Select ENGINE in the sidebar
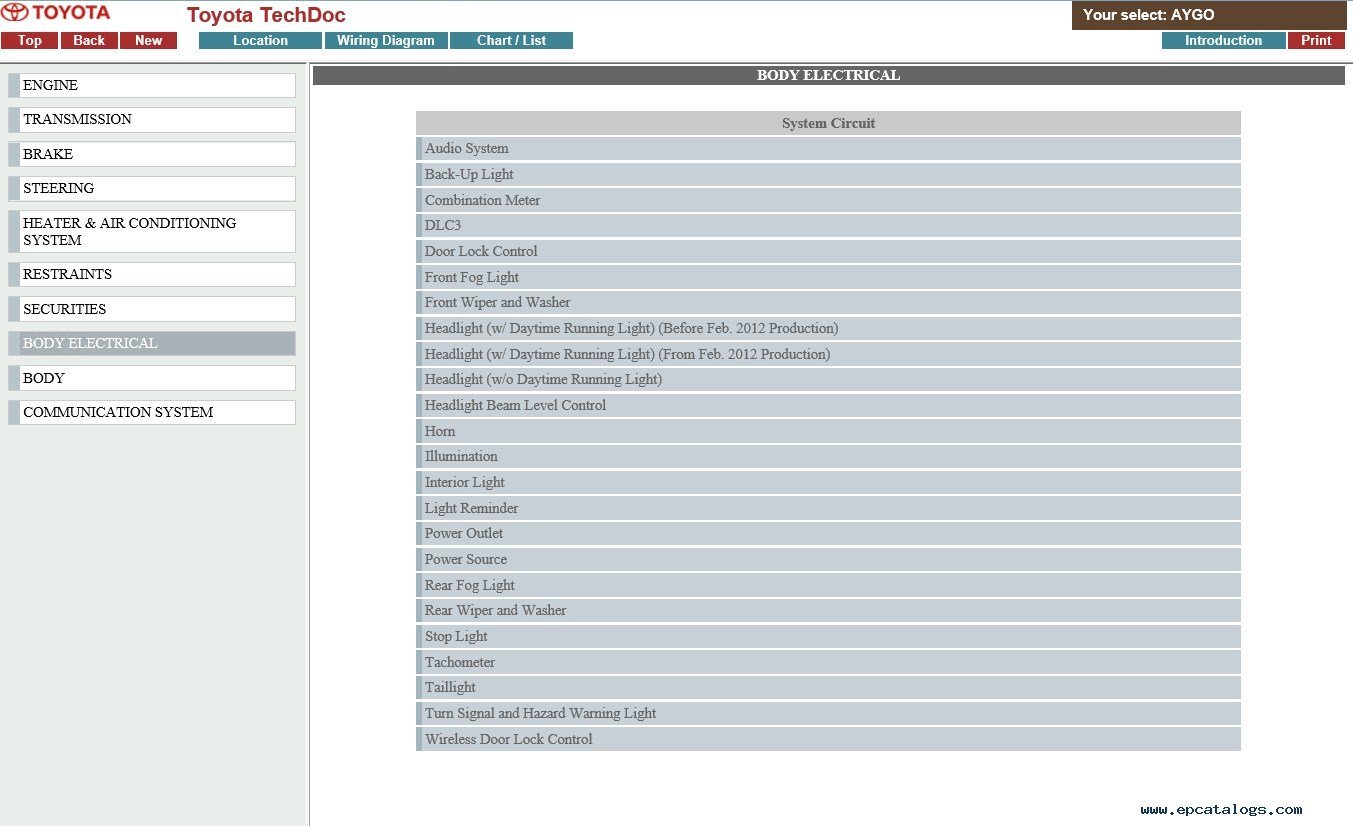This screenshot has height=826, width=1353. tap(152, 85)
